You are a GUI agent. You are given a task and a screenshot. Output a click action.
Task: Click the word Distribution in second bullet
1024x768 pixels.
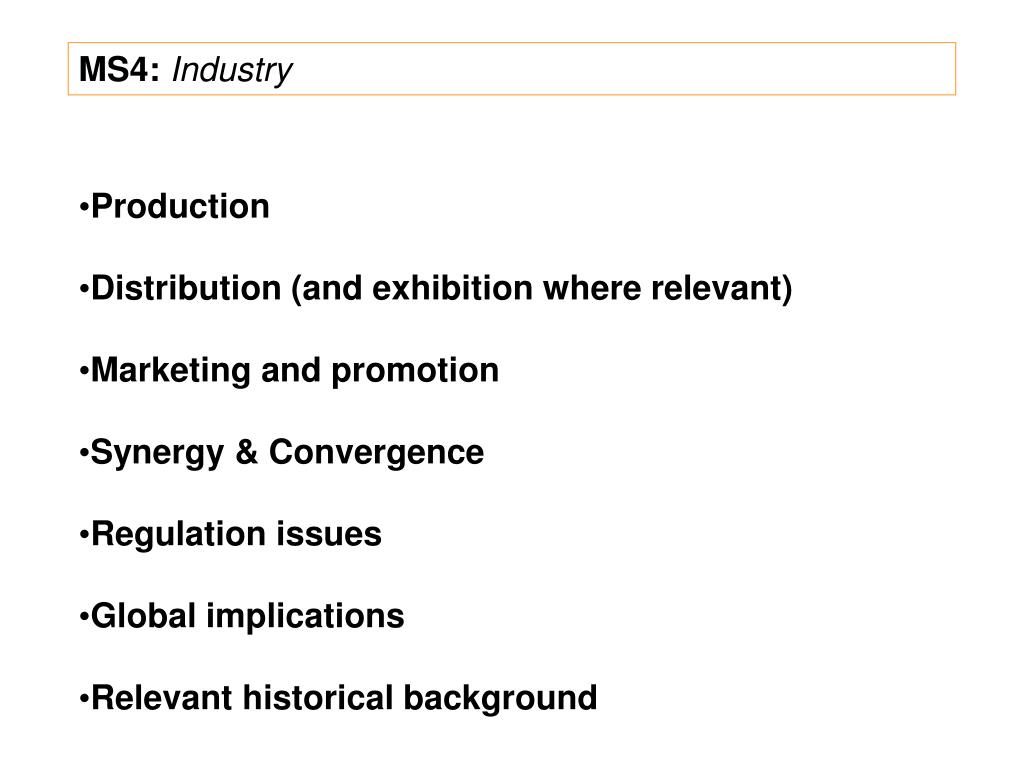pos(186,288)
